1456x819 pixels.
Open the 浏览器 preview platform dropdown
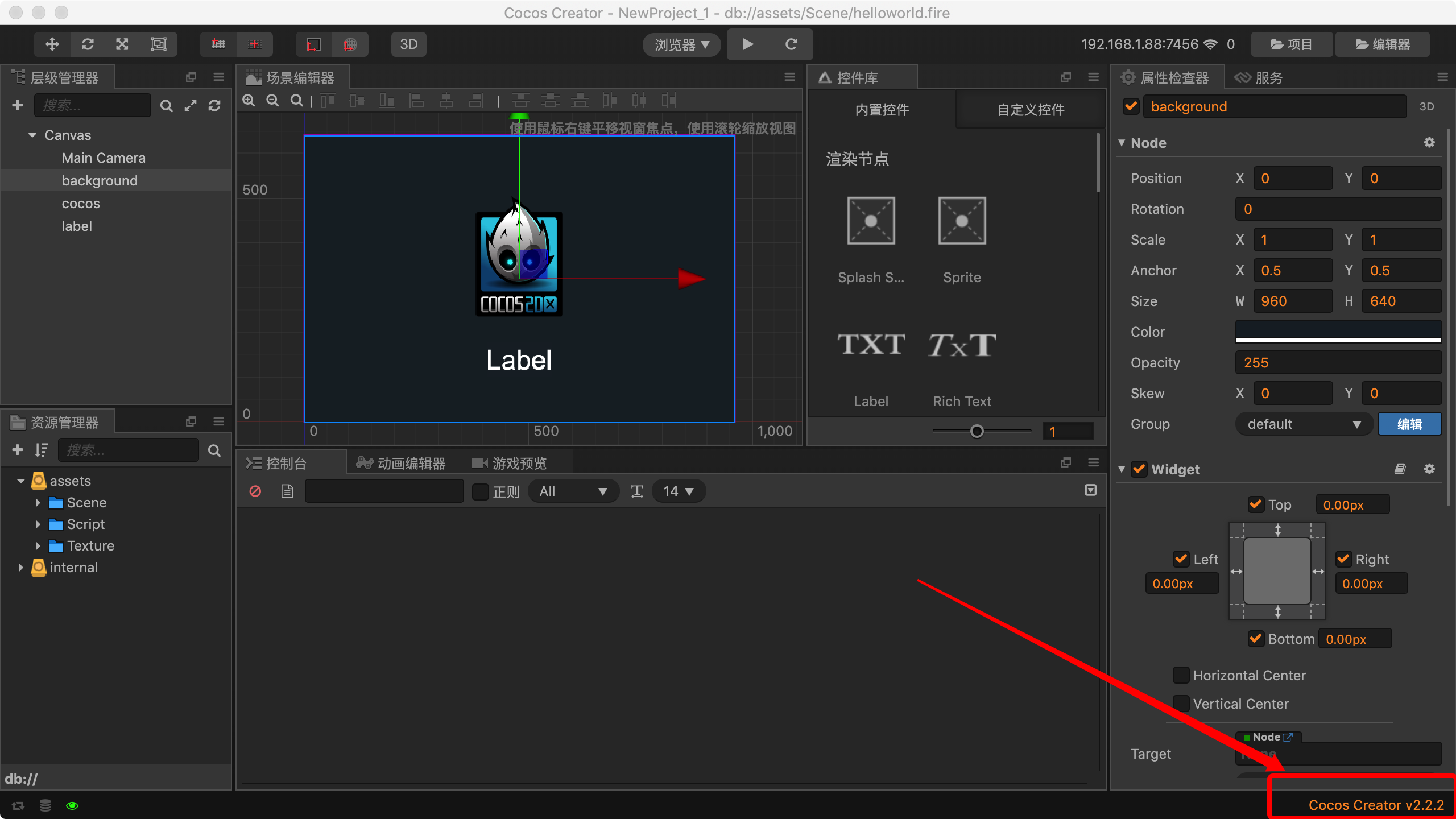point(681,44)
